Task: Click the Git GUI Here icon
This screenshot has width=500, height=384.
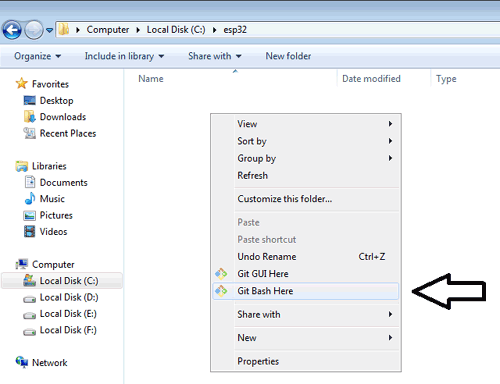Action: point(221,274)
